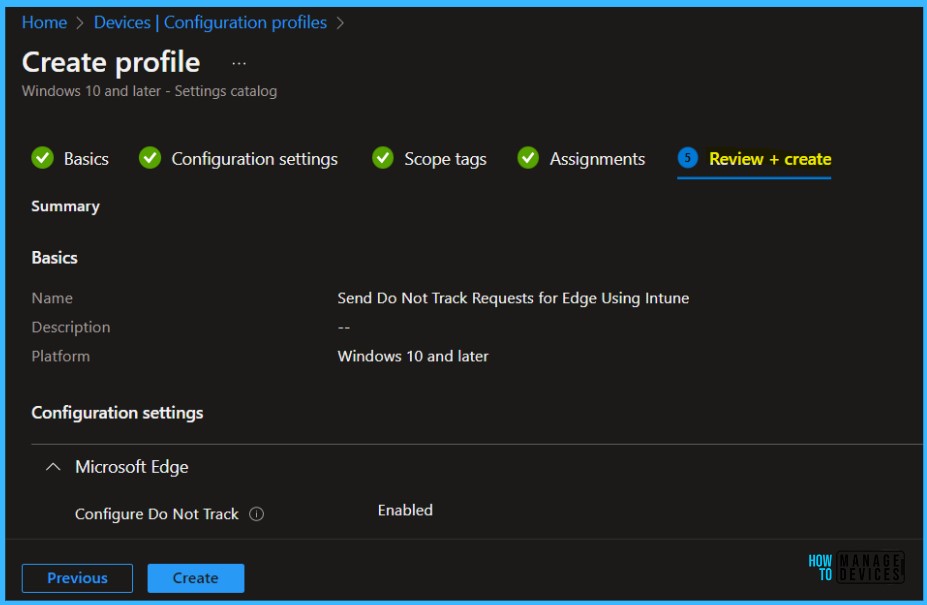Click the 'Microsoft Edge' section heading

(131, 467)
